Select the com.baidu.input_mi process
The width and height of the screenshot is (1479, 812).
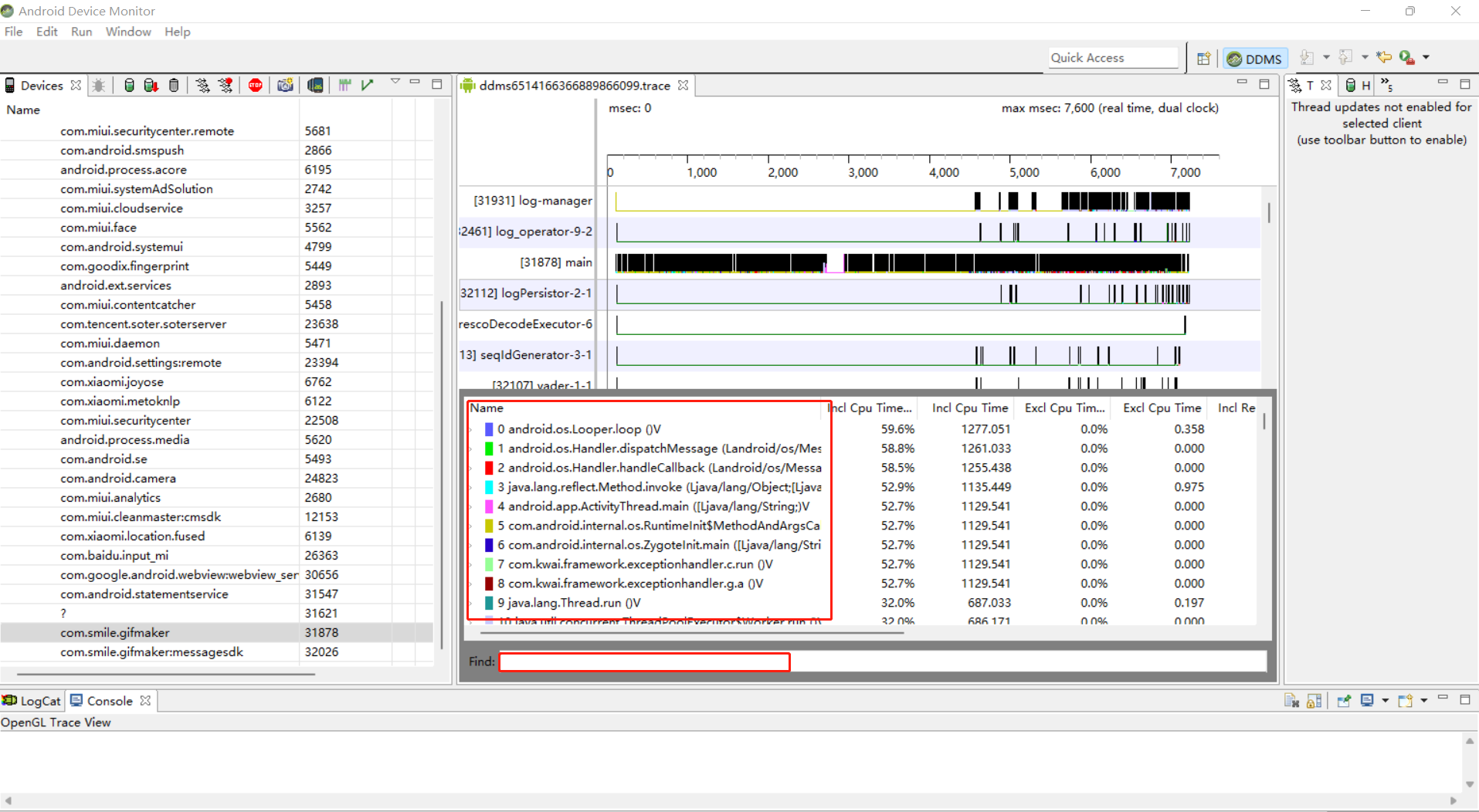216,555
